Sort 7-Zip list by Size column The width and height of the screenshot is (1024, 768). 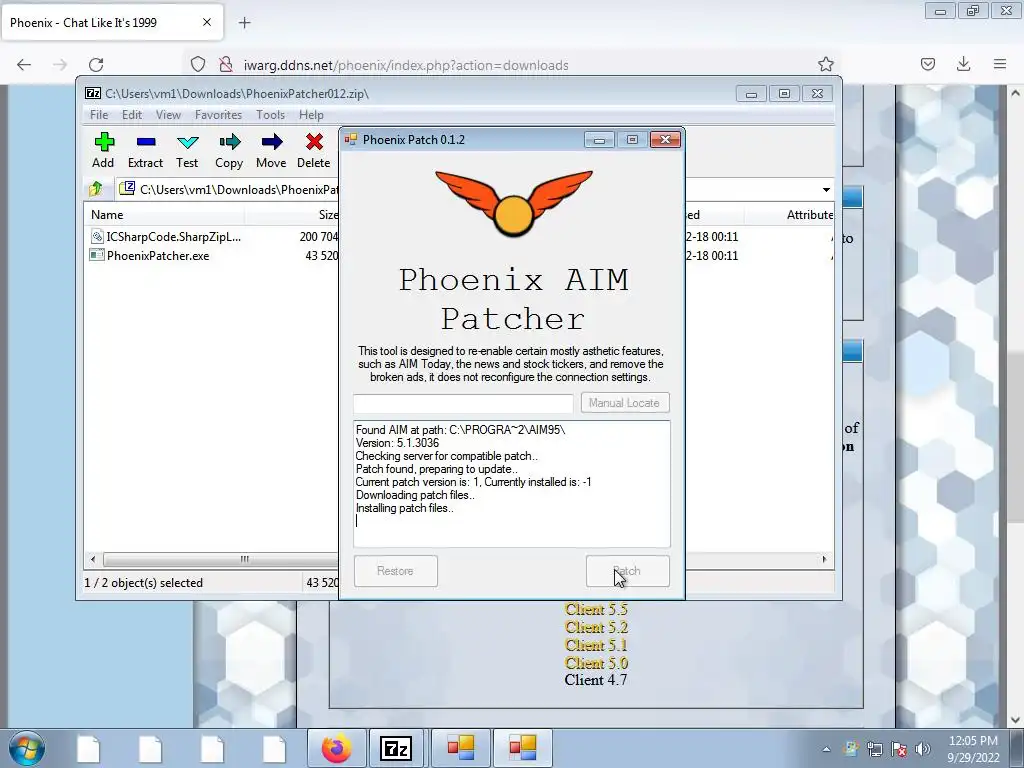[292, 215]
